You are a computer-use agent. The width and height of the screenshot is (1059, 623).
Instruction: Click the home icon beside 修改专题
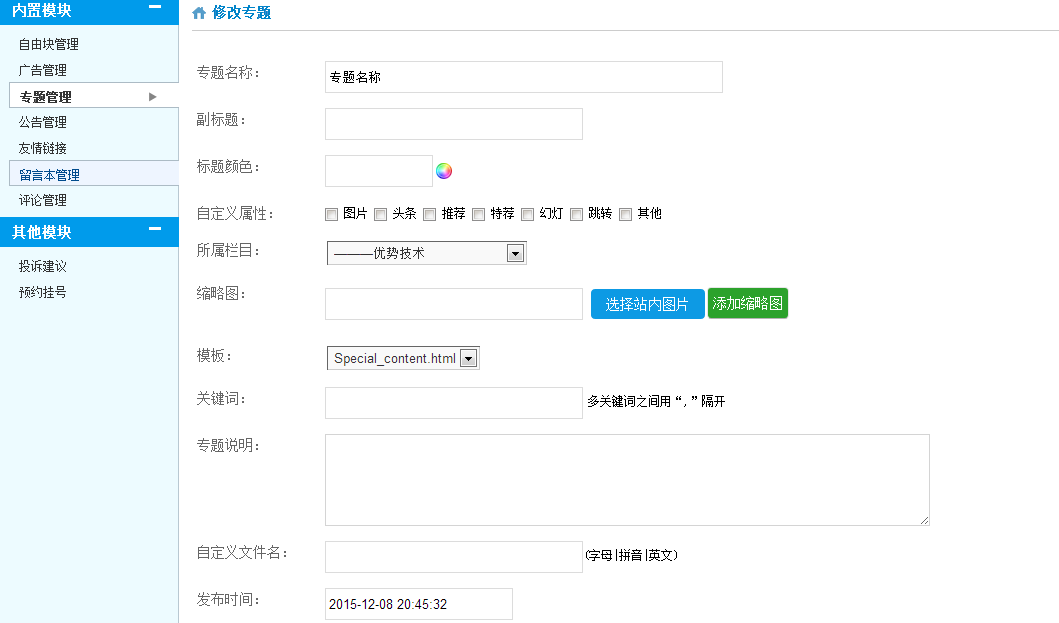[199, 13]
